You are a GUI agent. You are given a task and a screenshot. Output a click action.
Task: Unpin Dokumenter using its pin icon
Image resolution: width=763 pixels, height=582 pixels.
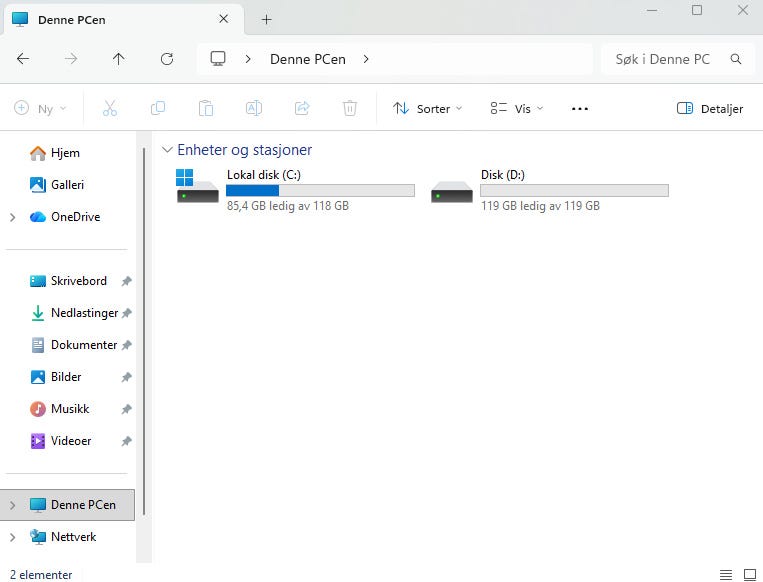pos(127,345)
